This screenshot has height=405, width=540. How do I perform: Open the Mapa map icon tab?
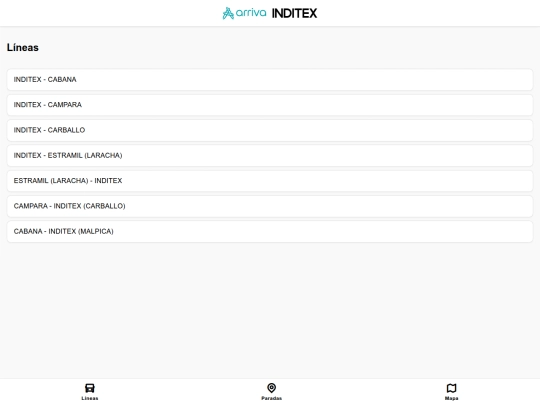pos(451,392)
